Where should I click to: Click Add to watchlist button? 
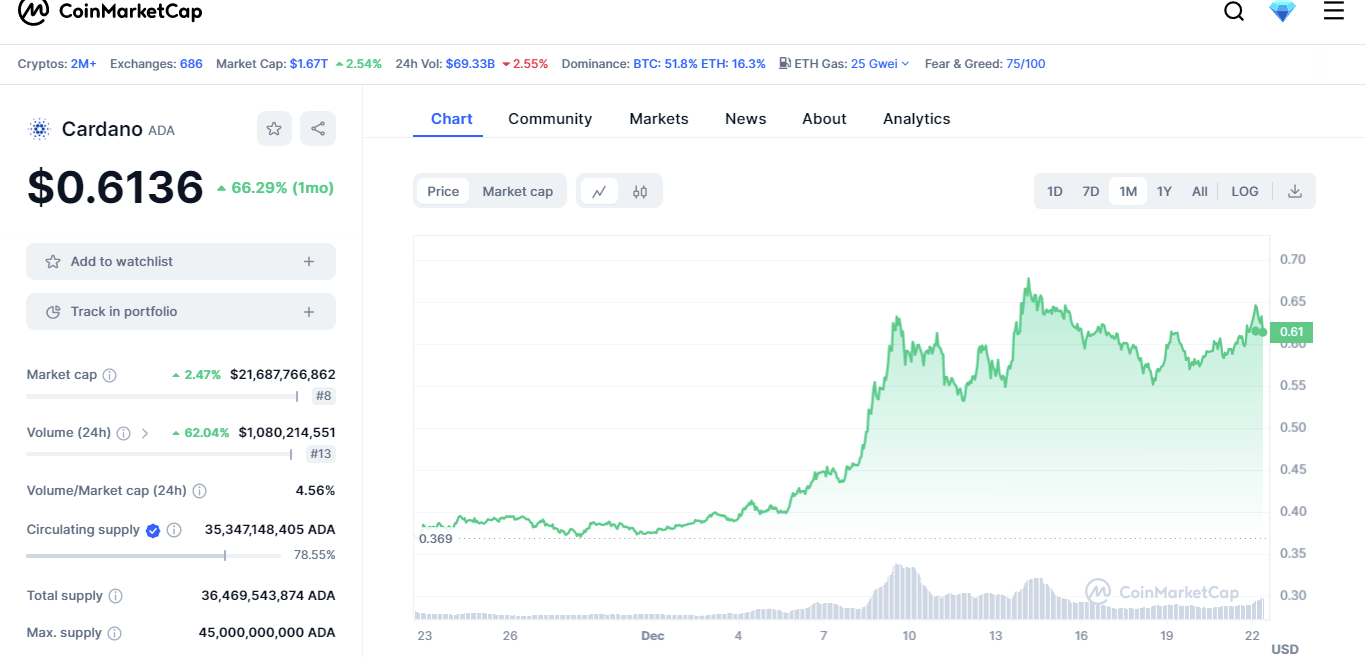pos(181,261)
